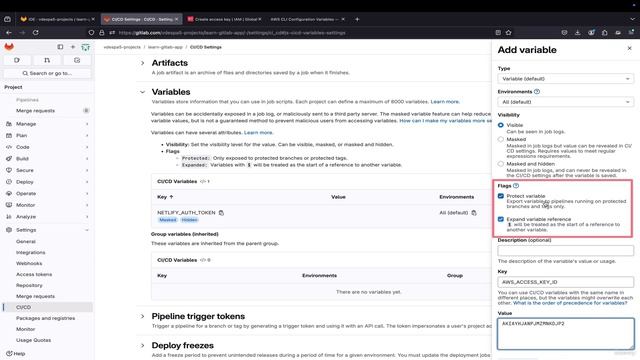Select the Masked and hidden option

(501, 164)
